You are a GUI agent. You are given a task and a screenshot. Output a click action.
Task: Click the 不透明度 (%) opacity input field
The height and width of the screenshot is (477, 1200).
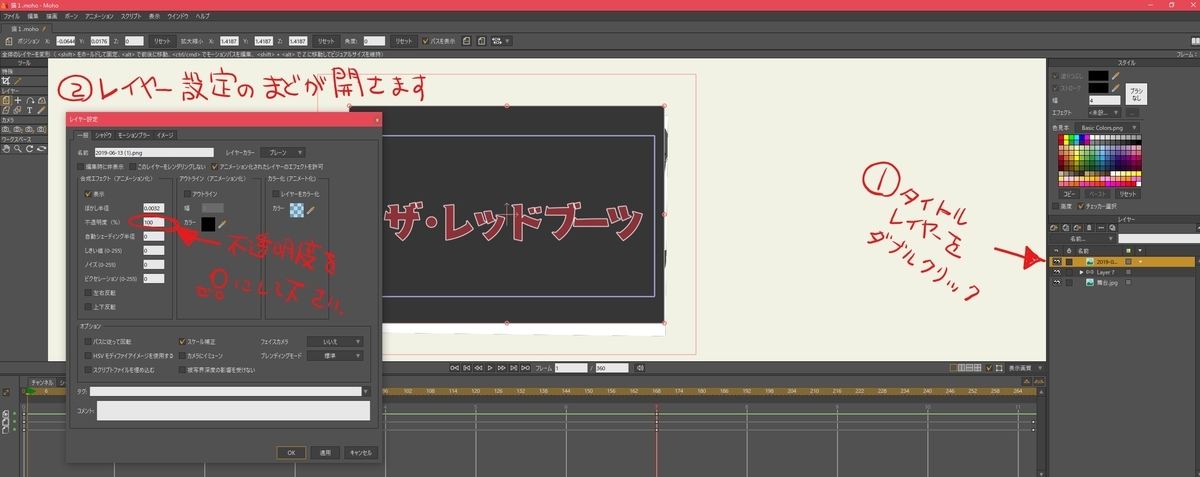154,222
